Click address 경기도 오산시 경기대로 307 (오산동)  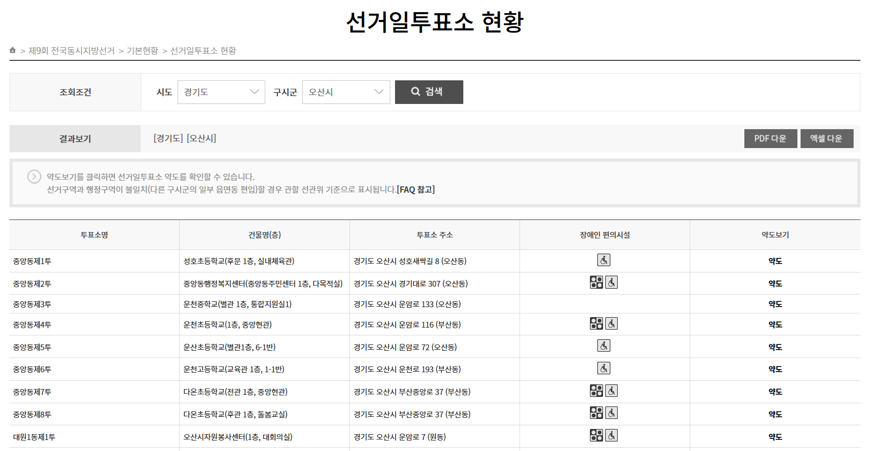411,284
